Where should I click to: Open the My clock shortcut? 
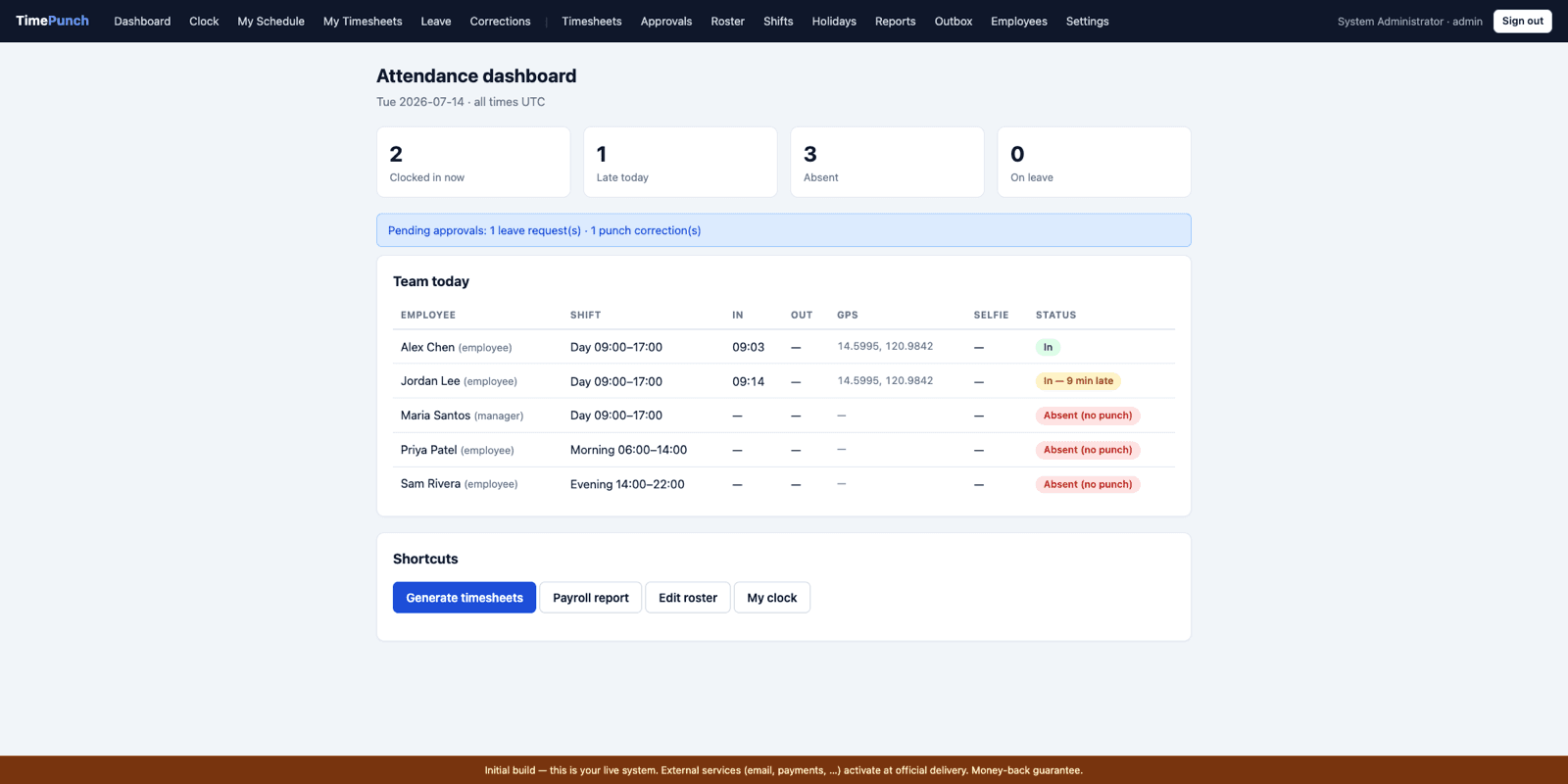point(772,598)
